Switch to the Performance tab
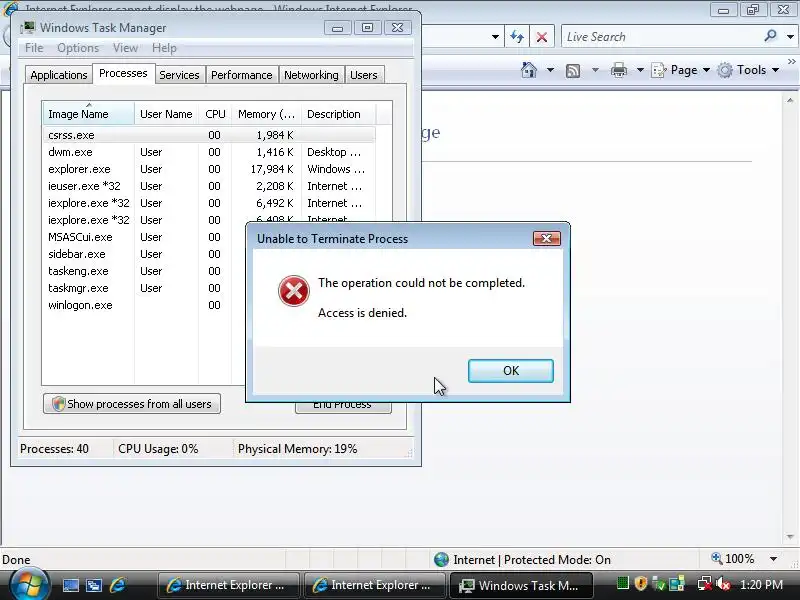 (241, 75)
